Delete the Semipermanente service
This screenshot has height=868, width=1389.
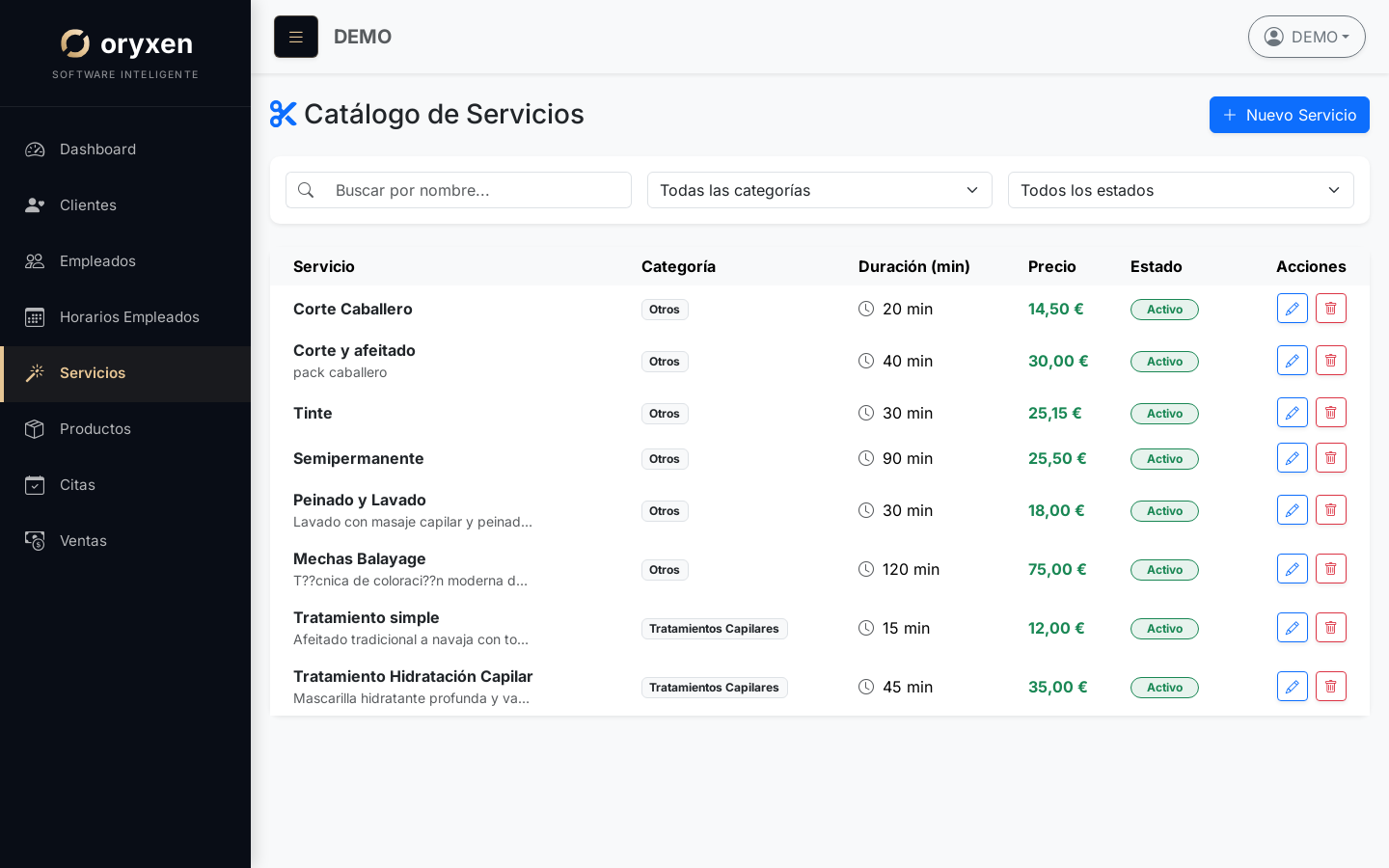pos(1331,458)
